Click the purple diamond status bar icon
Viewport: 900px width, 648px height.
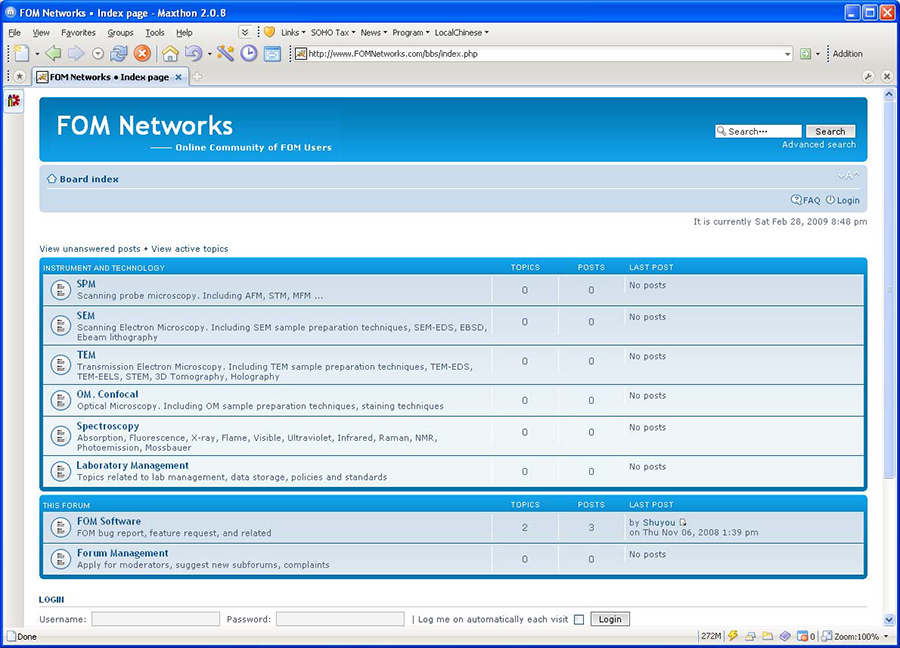click(785, 636)
